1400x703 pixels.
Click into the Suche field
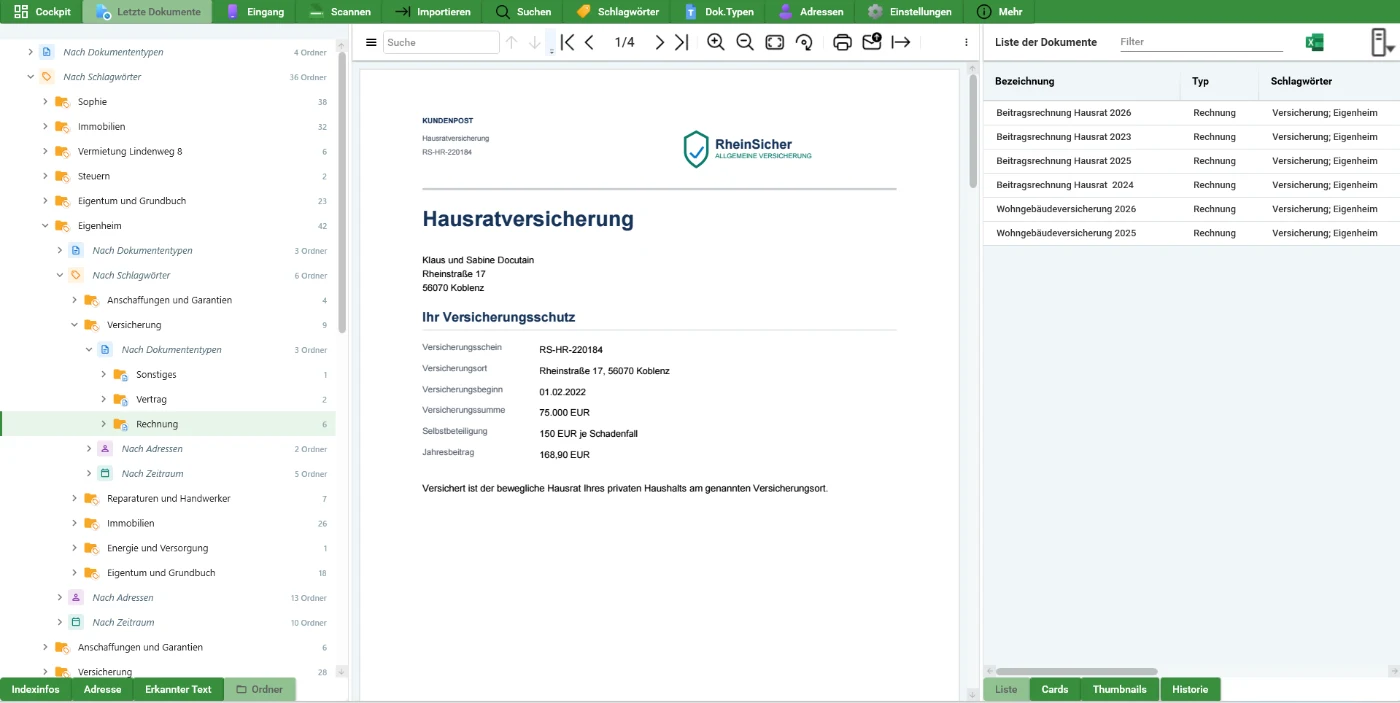[x=441, y=42]
